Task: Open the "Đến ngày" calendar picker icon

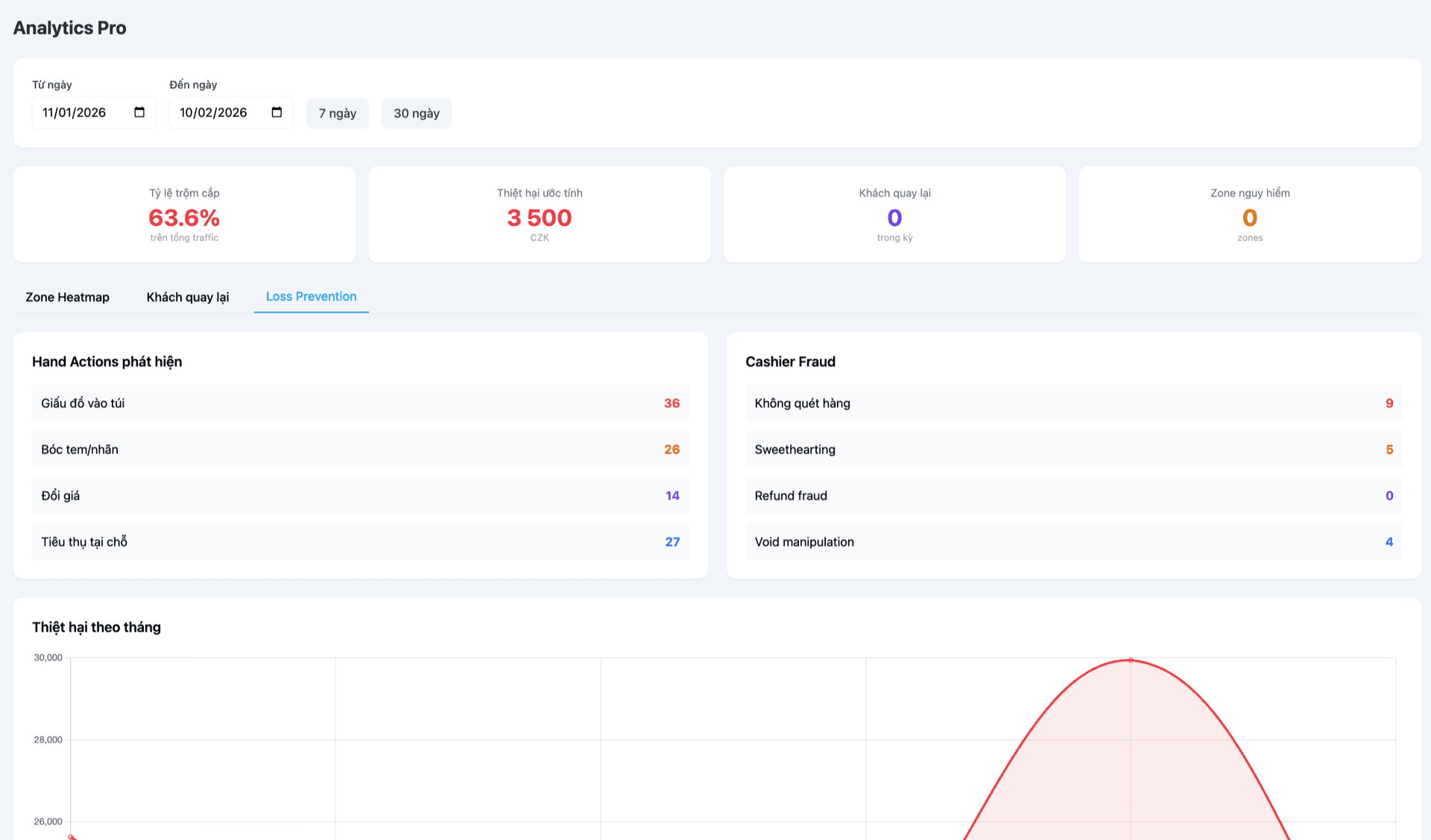Action: pos(276,112)
